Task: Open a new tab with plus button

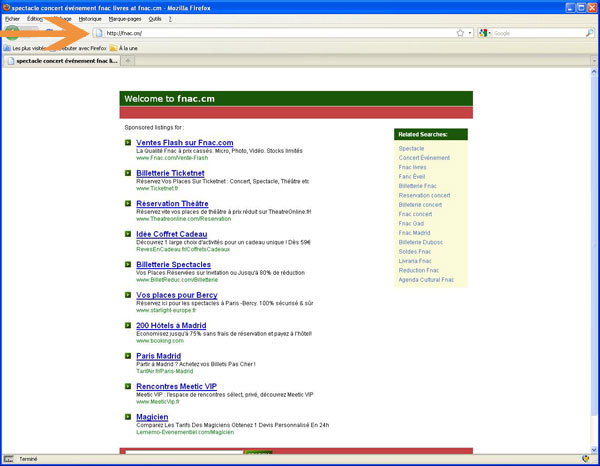Action: pos(128,61)
